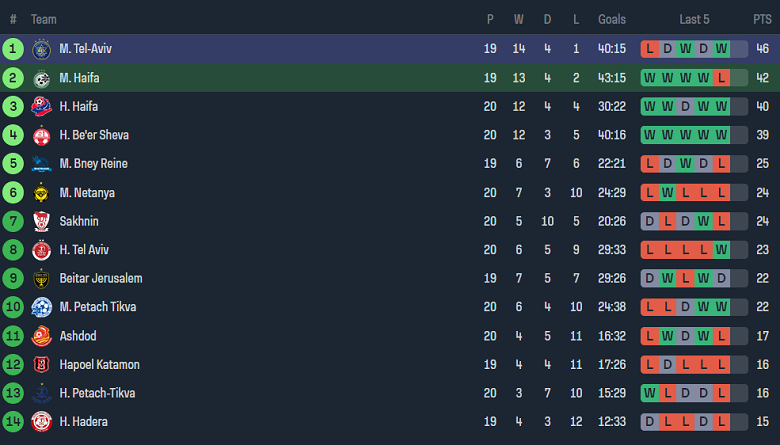Screen dimensions: 780x445
Task: Open the H. Haifa team link
Action: [x=78, y=107]
